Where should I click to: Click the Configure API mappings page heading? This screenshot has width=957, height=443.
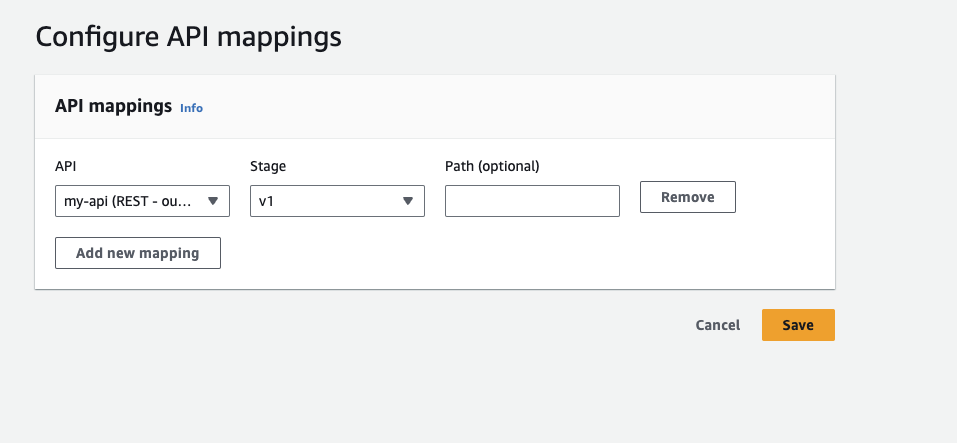pyautogui.click(x=189, y=37)
